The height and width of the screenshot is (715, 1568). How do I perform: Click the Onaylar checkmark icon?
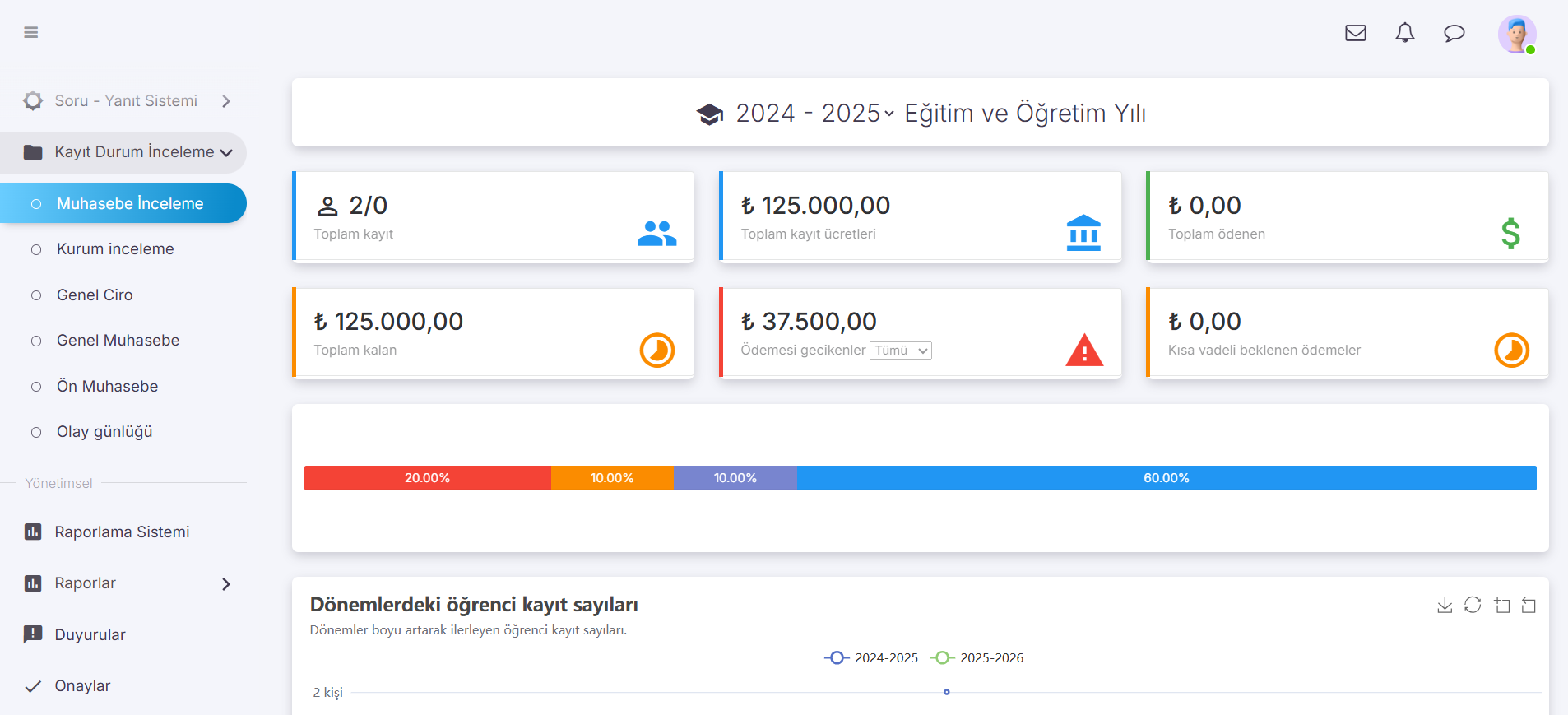click(x=33, y=686)
